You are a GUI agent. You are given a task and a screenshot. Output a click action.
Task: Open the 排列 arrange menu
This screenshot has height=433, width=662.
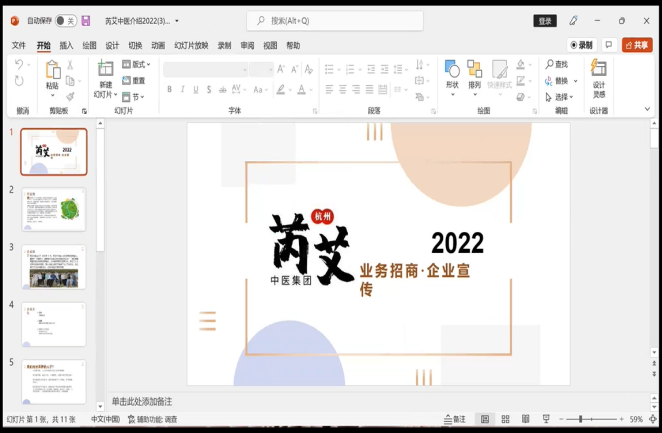[474, 70]
